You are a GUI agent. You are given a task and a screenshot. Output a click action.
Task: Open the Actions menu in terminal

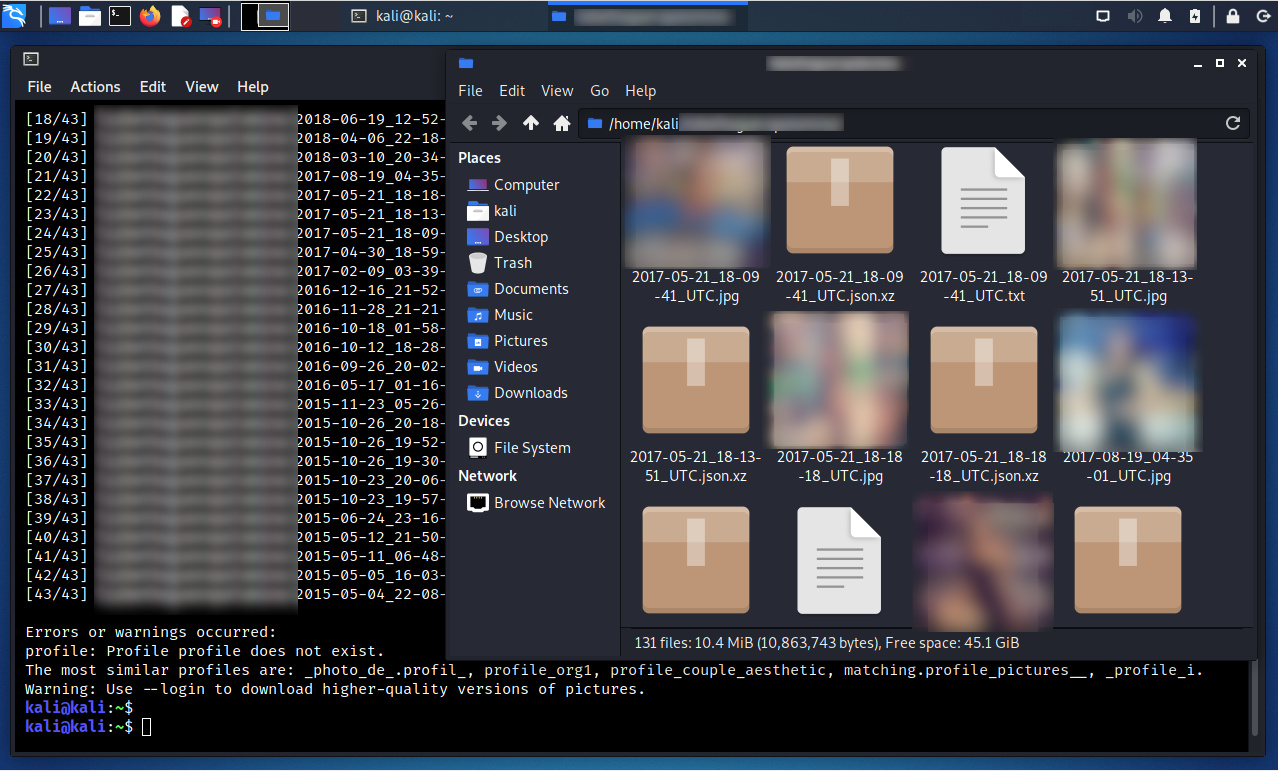click(x=95, y=87)
